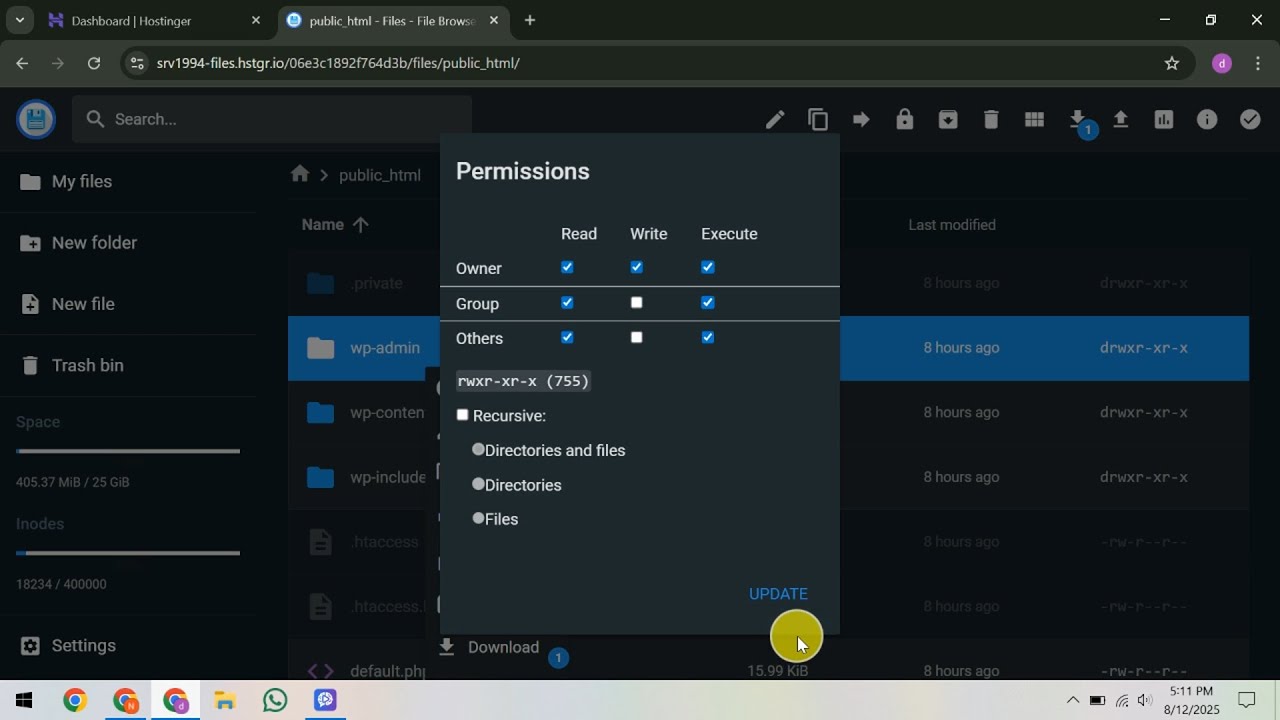Select the Files radio option

pyautogui.click(x=478, y=518)
